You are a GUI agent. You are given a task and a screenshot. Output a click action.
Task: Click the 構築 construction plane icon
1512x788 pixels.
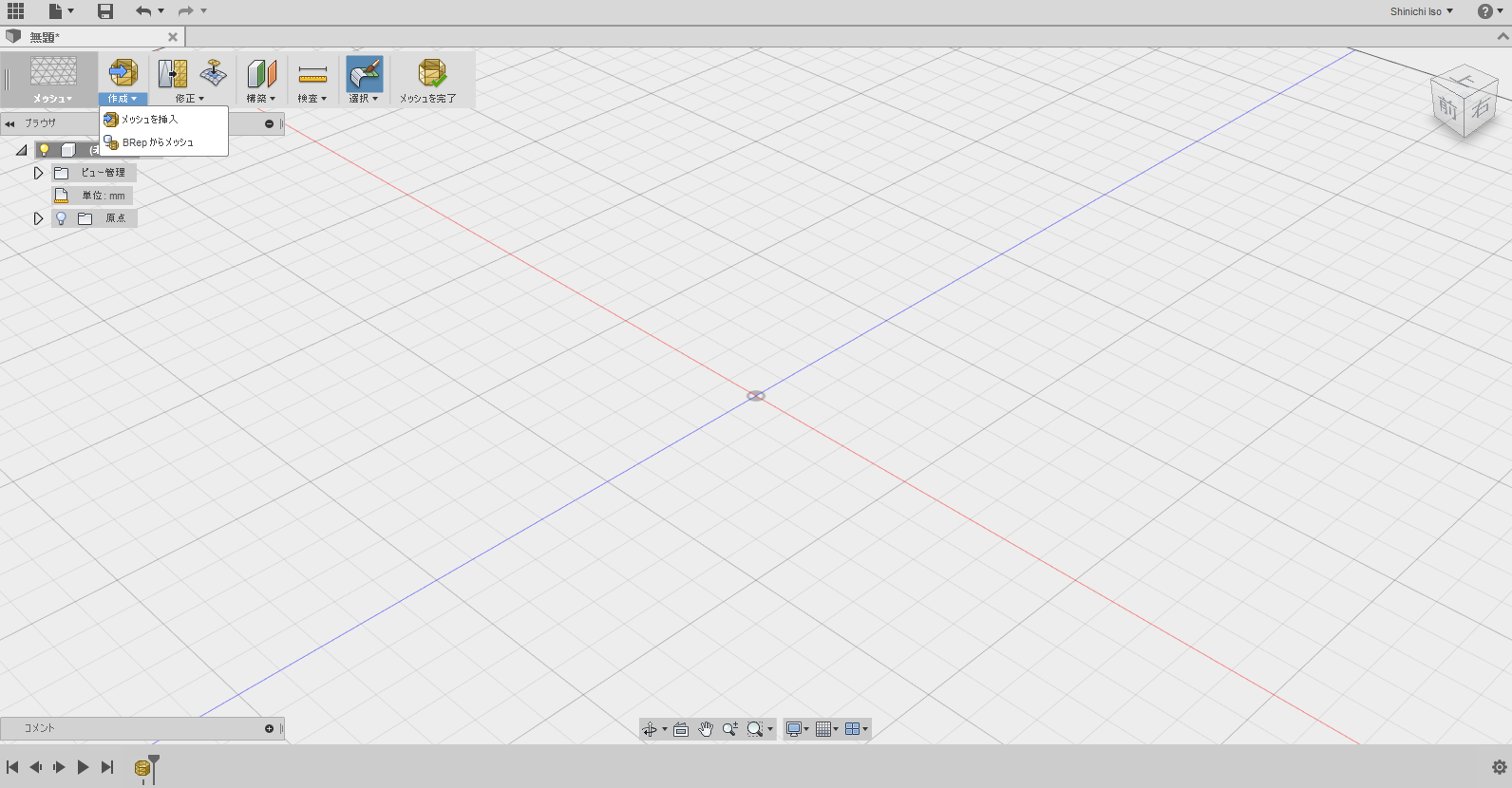261,73
